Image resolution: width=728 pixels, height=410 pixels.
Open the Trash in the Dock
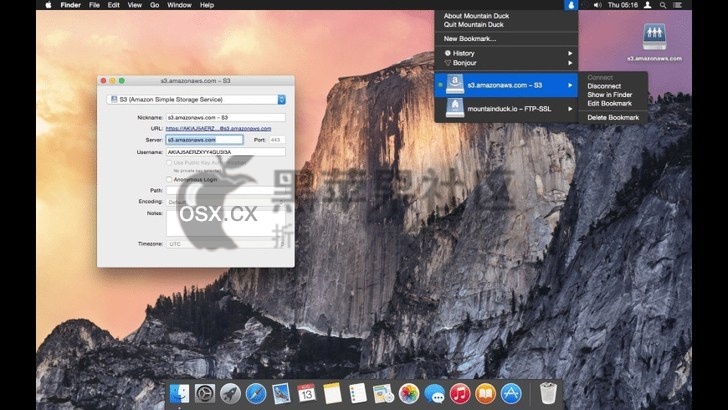click(x=548, y=394)
